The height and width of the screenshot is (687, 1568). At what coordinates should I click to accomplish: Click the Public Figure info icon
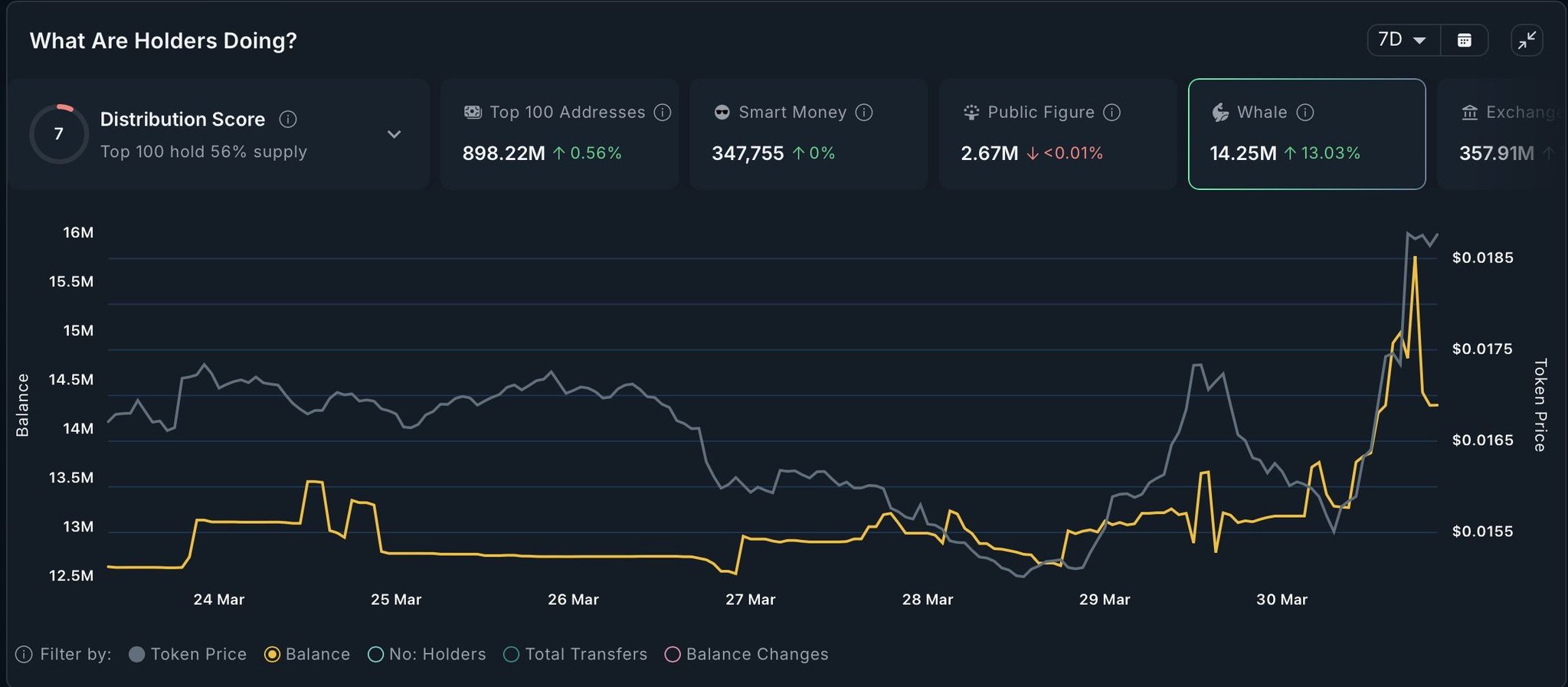[x=1112, y=113]
